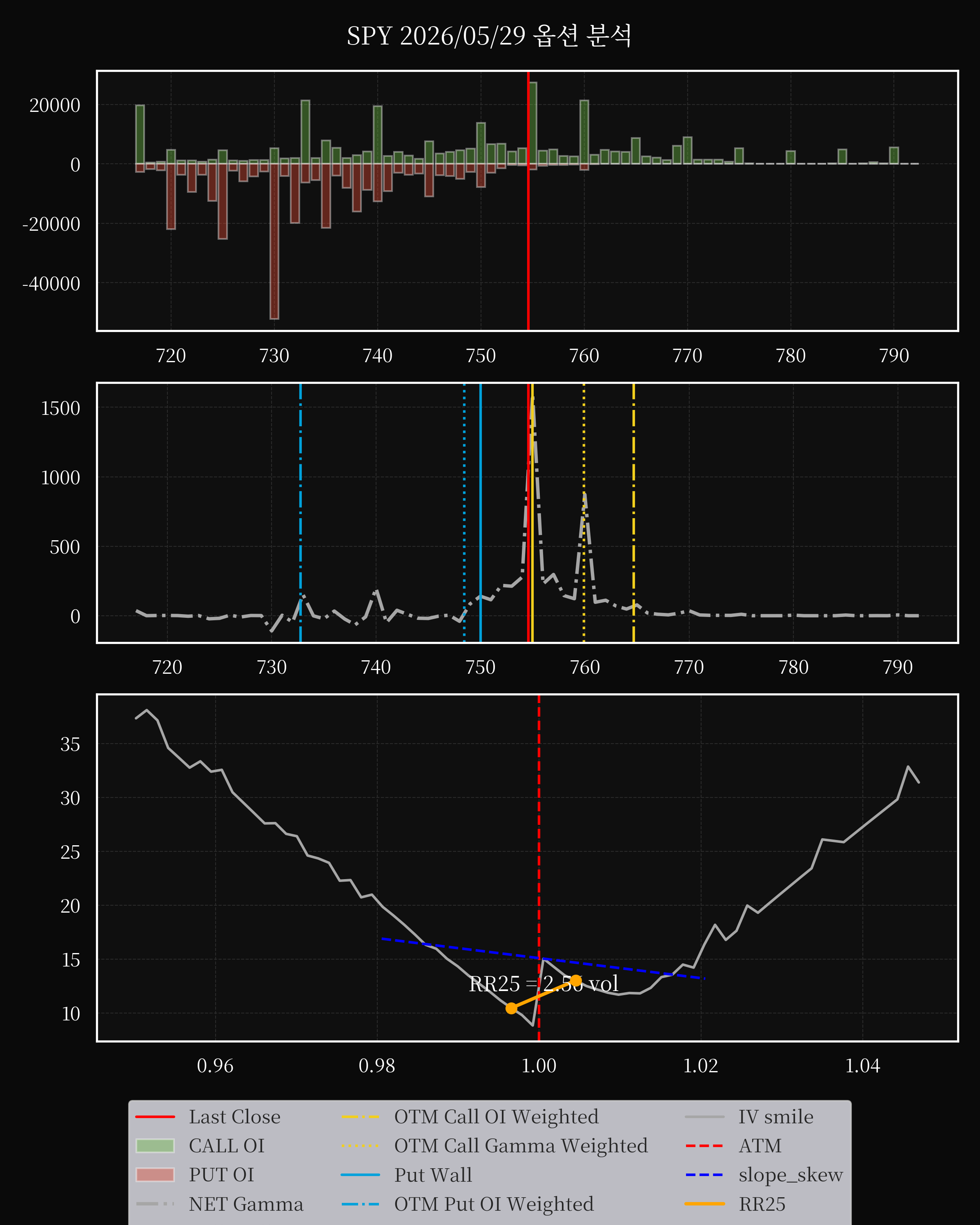Image resolution: width=980 pixels, height=1225 pixels.
Task: Click the 'Put Wall' legend label
Action: (x=433, y=1174)
